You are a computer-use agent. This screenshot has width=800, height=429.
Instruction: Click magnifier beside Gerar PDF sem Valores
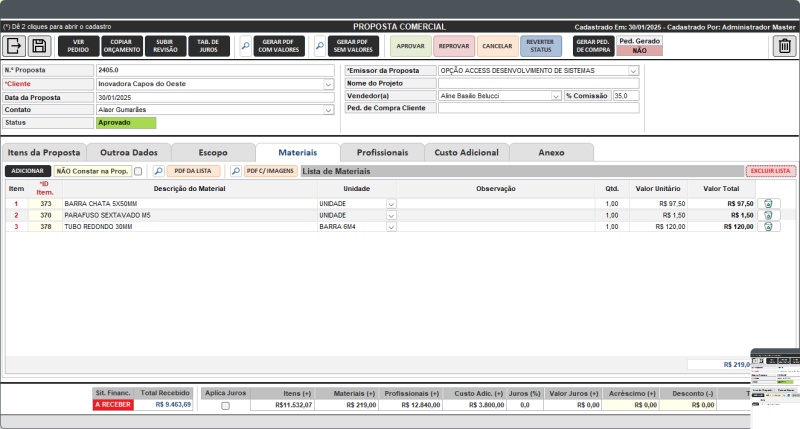pos(320,46)
